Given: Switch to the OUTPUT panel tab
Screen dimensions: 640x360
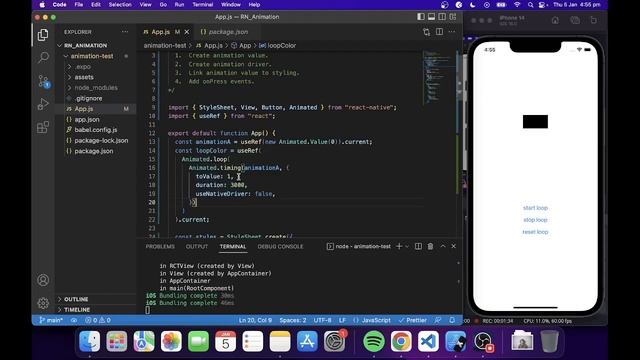Looking at the screenshot, I should coord(197,247).
